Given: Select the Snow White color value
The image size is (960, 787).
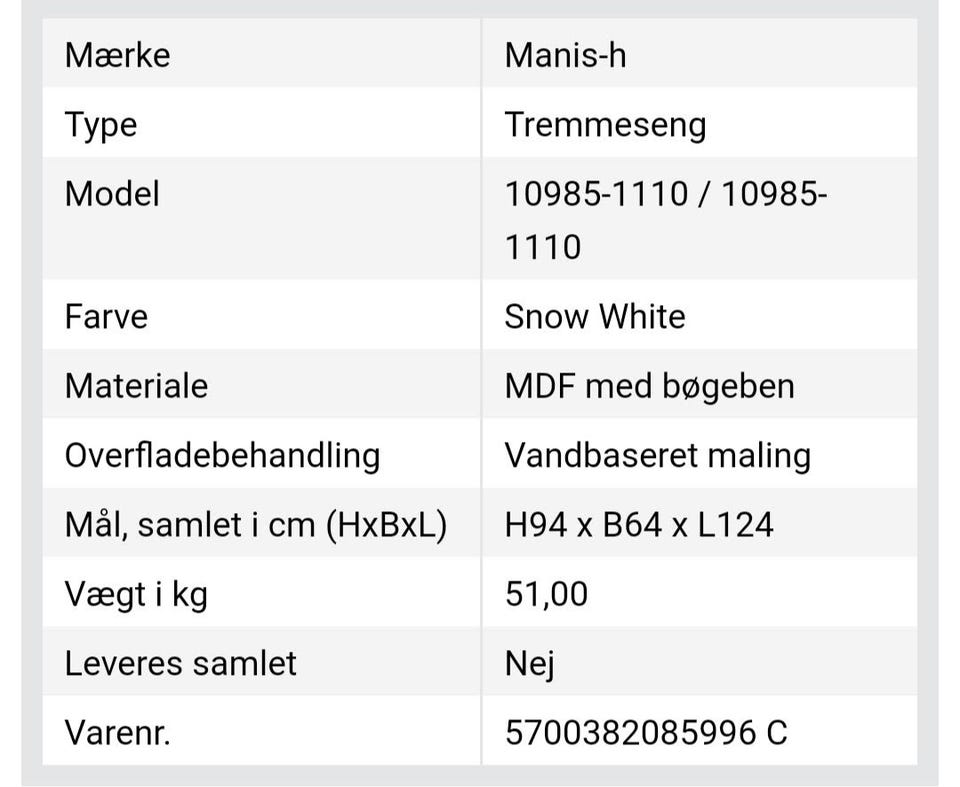Looking at the screenshot, I should click(x=595, y=317).
